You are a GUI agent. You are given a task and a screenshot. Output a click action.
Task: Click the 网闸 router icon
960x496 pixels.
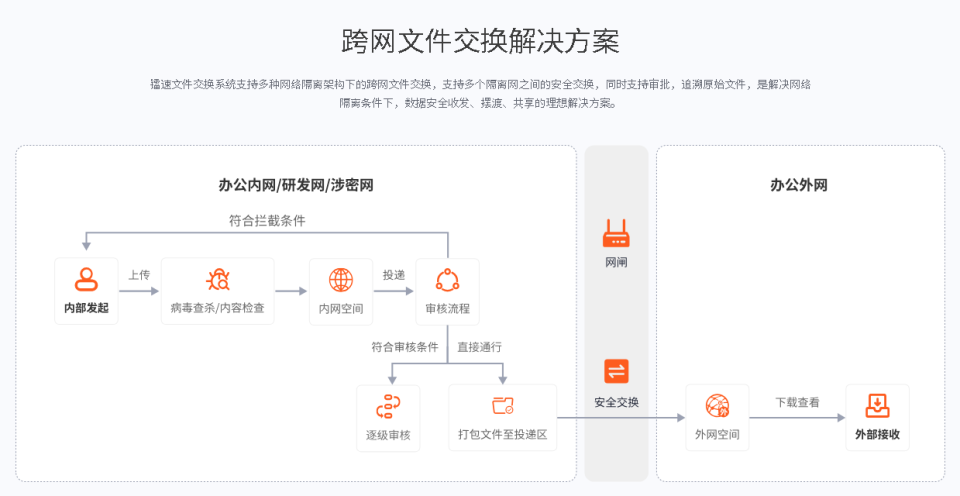[616, 233]
